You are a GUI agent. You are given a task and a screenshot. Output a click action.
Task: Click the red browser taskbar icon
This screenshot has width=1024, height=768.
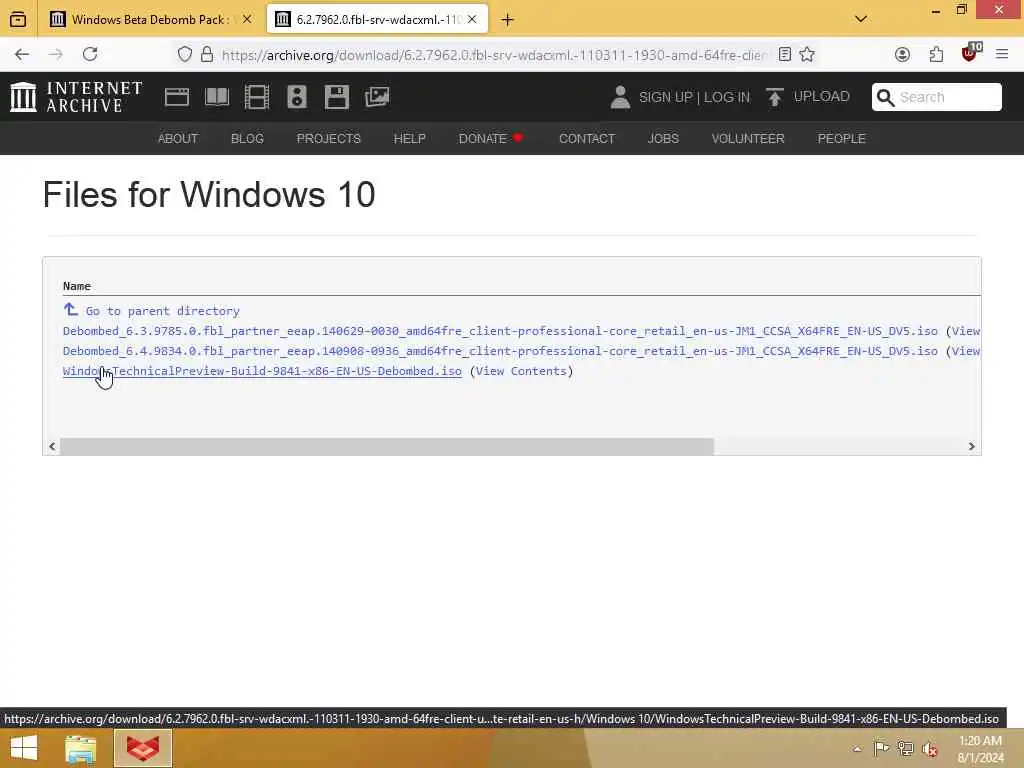(143, 748)
